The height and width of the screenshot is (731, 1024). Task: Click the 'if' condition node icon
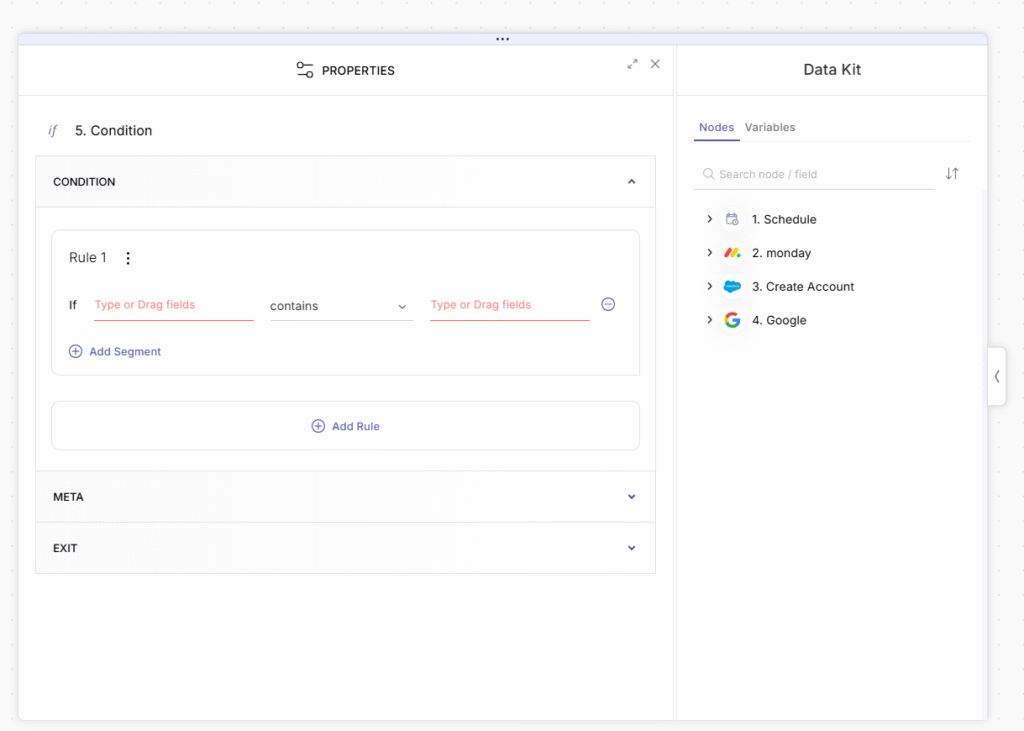(x=53, y=131)
